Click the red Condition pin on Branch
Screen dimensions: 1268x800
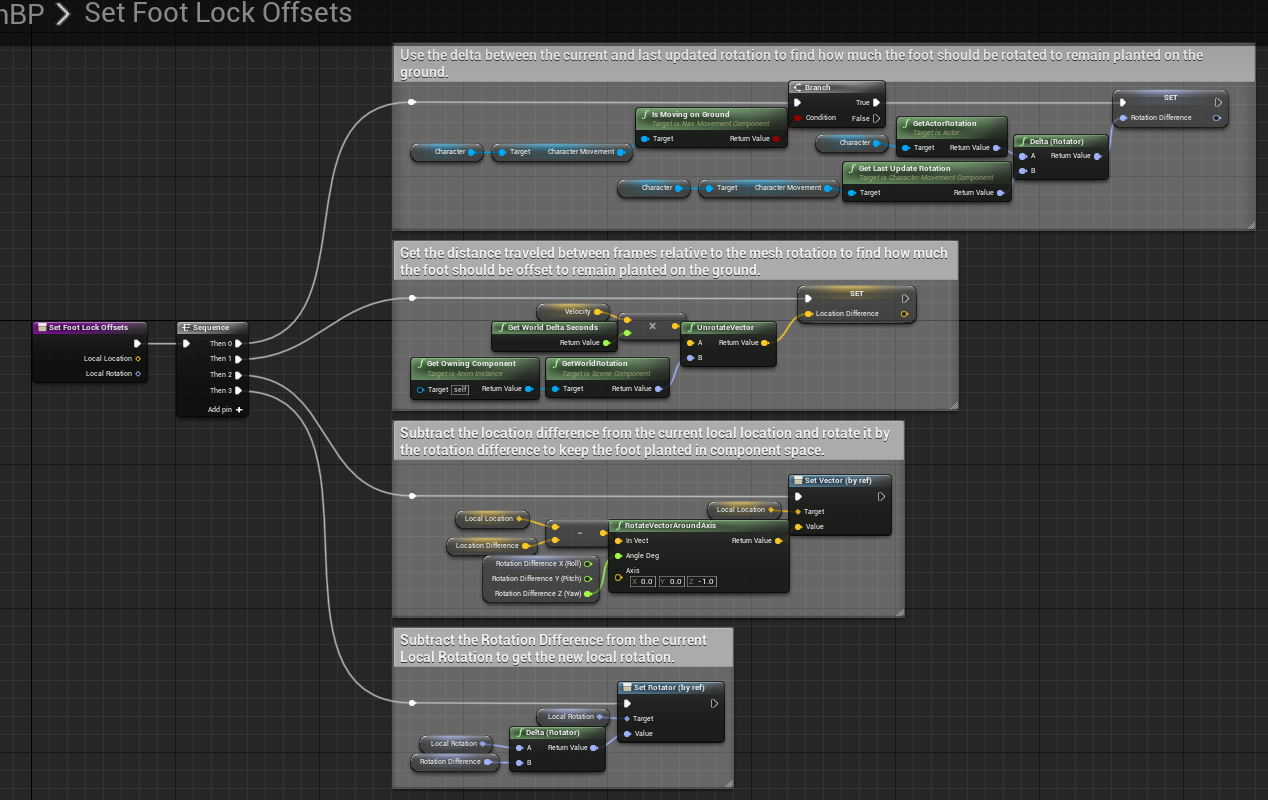(x=797, y=118)
